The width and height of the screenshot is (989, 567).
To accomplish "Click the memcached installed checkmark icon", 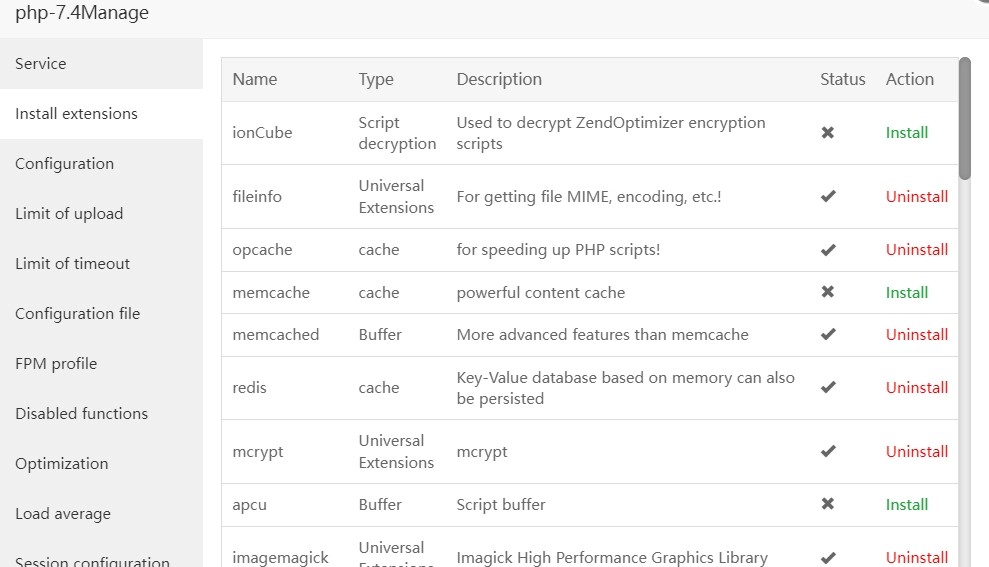I will pos(828,335).
